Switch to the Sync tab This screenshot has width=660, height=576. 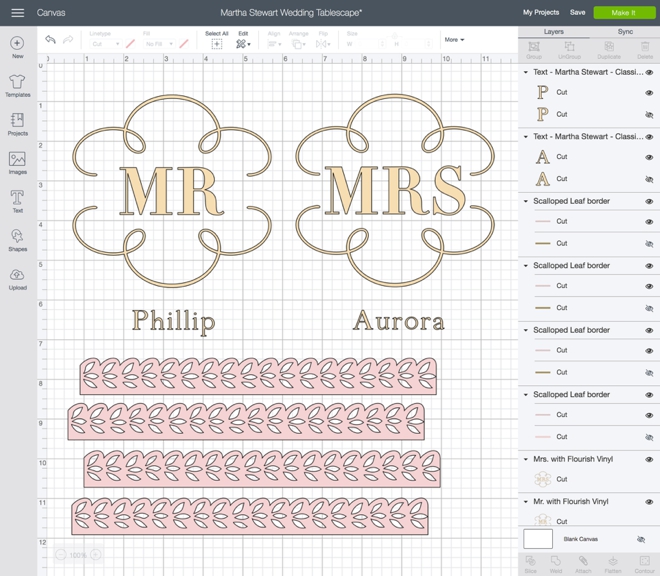click(x=625, y=32)
